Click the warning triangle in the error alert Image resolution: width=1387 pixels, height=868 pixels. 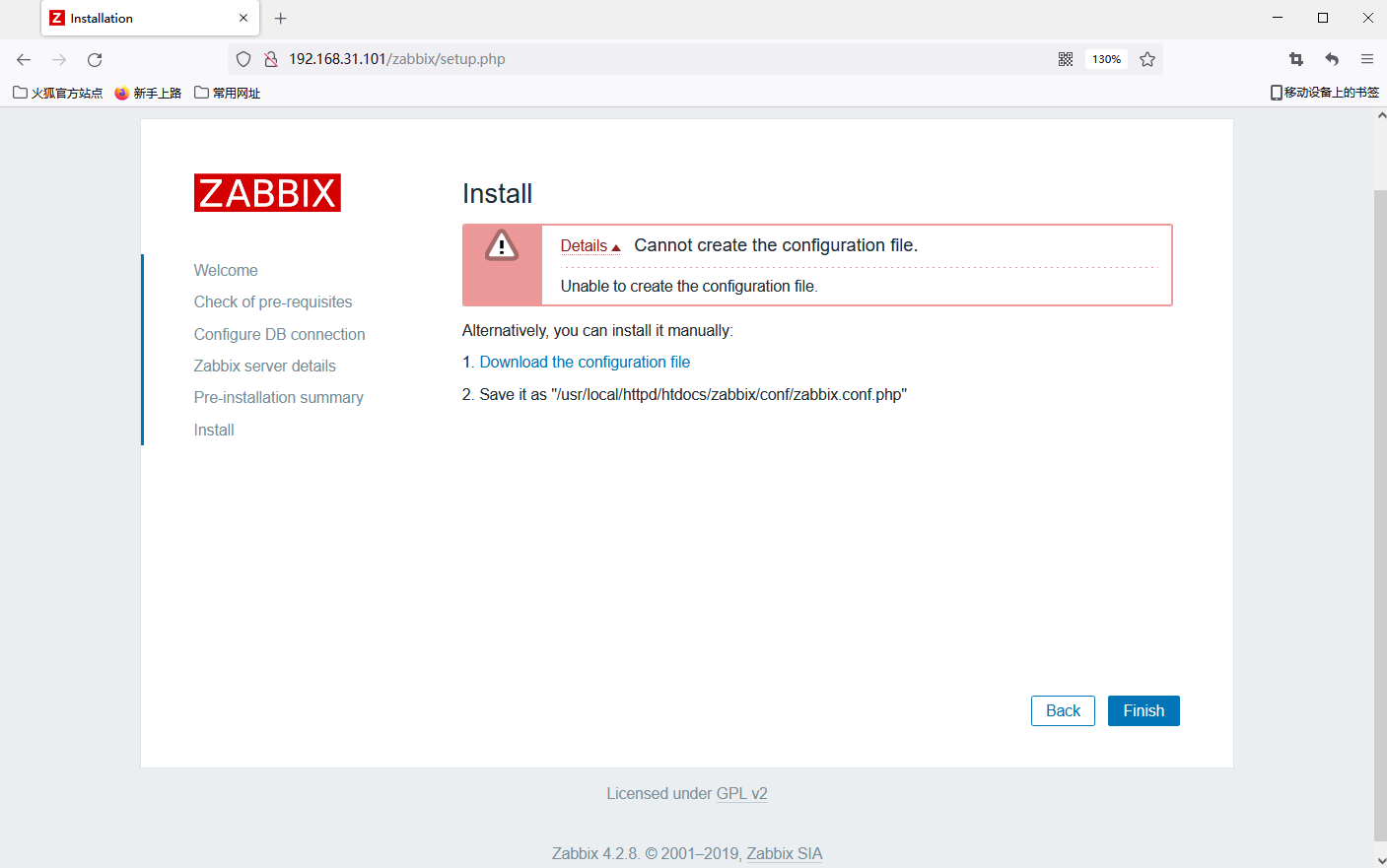click(x=502, y=246)
